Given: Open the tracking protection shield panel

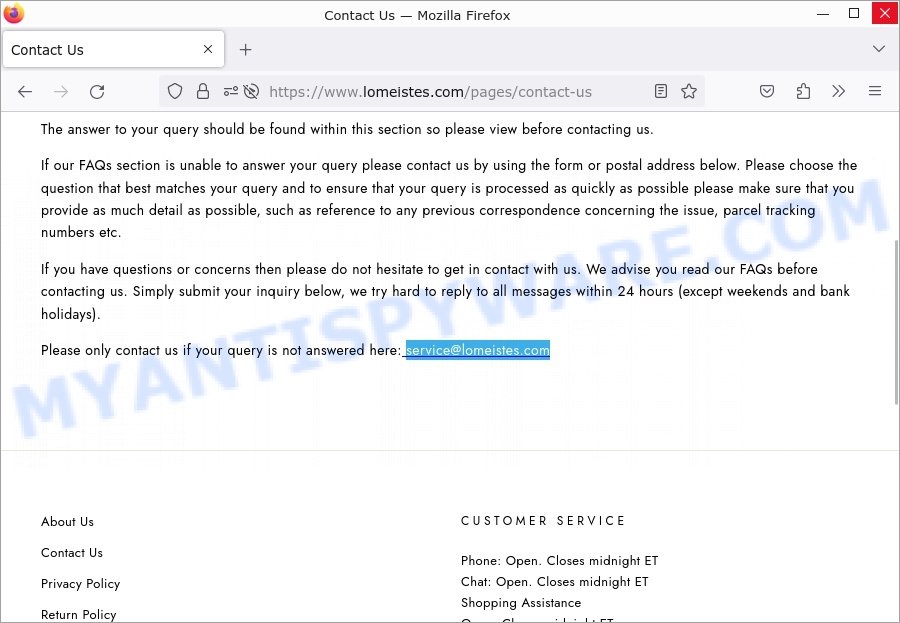Looking at the screenshot, I should tap(175, 91).
